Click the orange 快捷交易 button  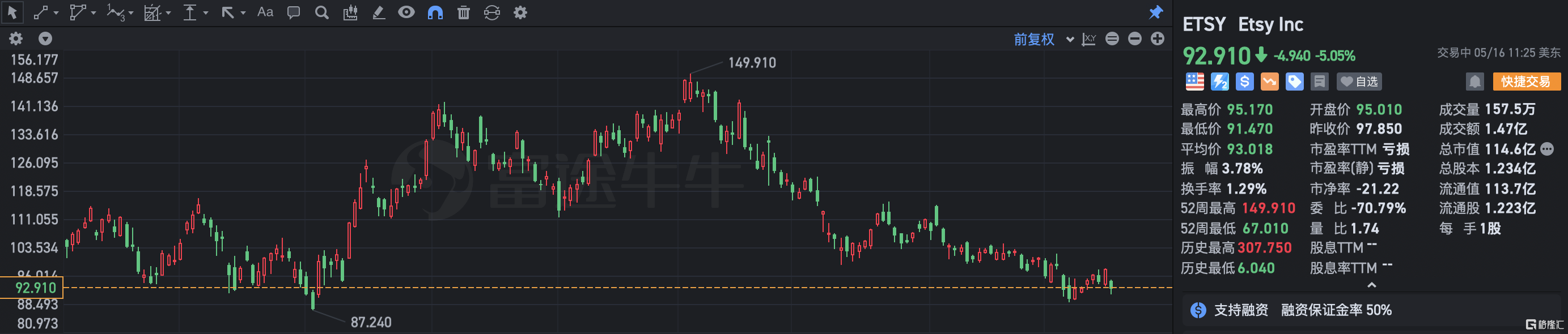click(x=1527, y=81)
